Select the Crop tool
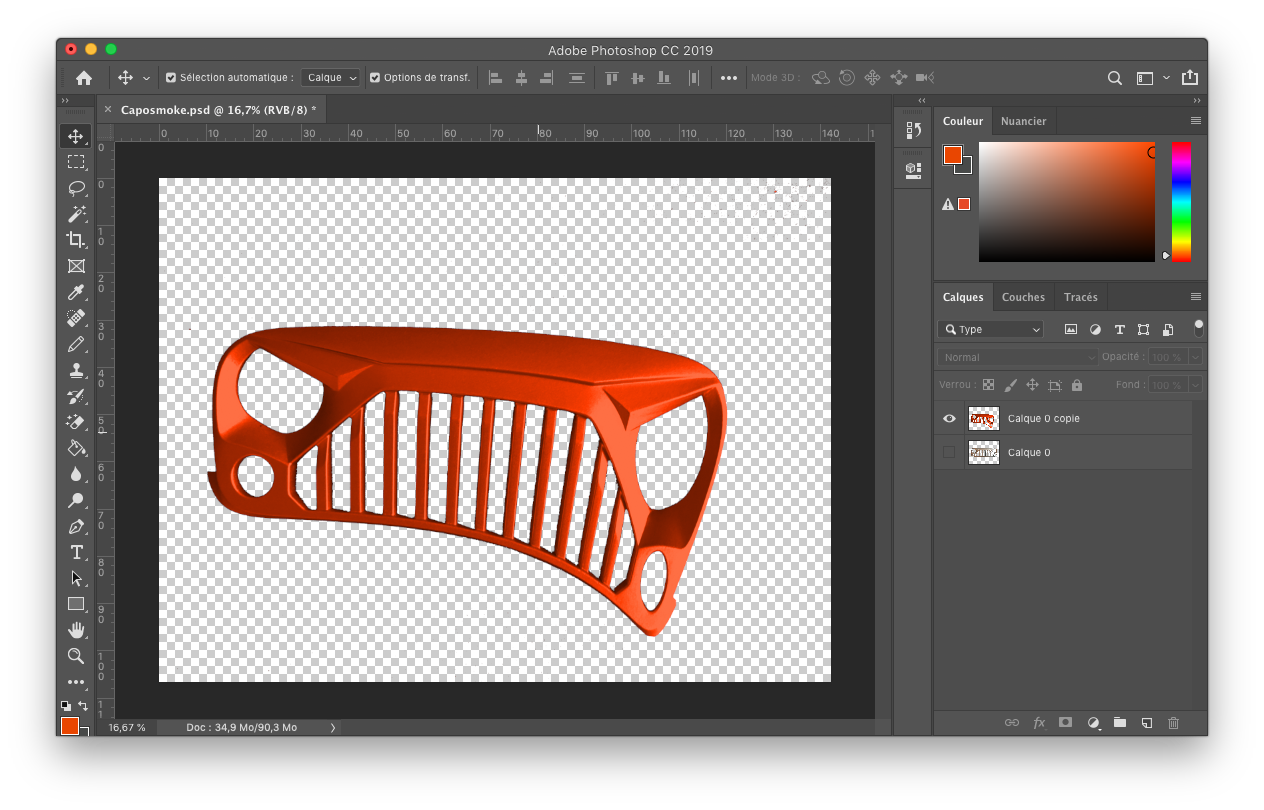Image resolution: width=1264 pixels, height=810 pixels. tap(76, 240)
